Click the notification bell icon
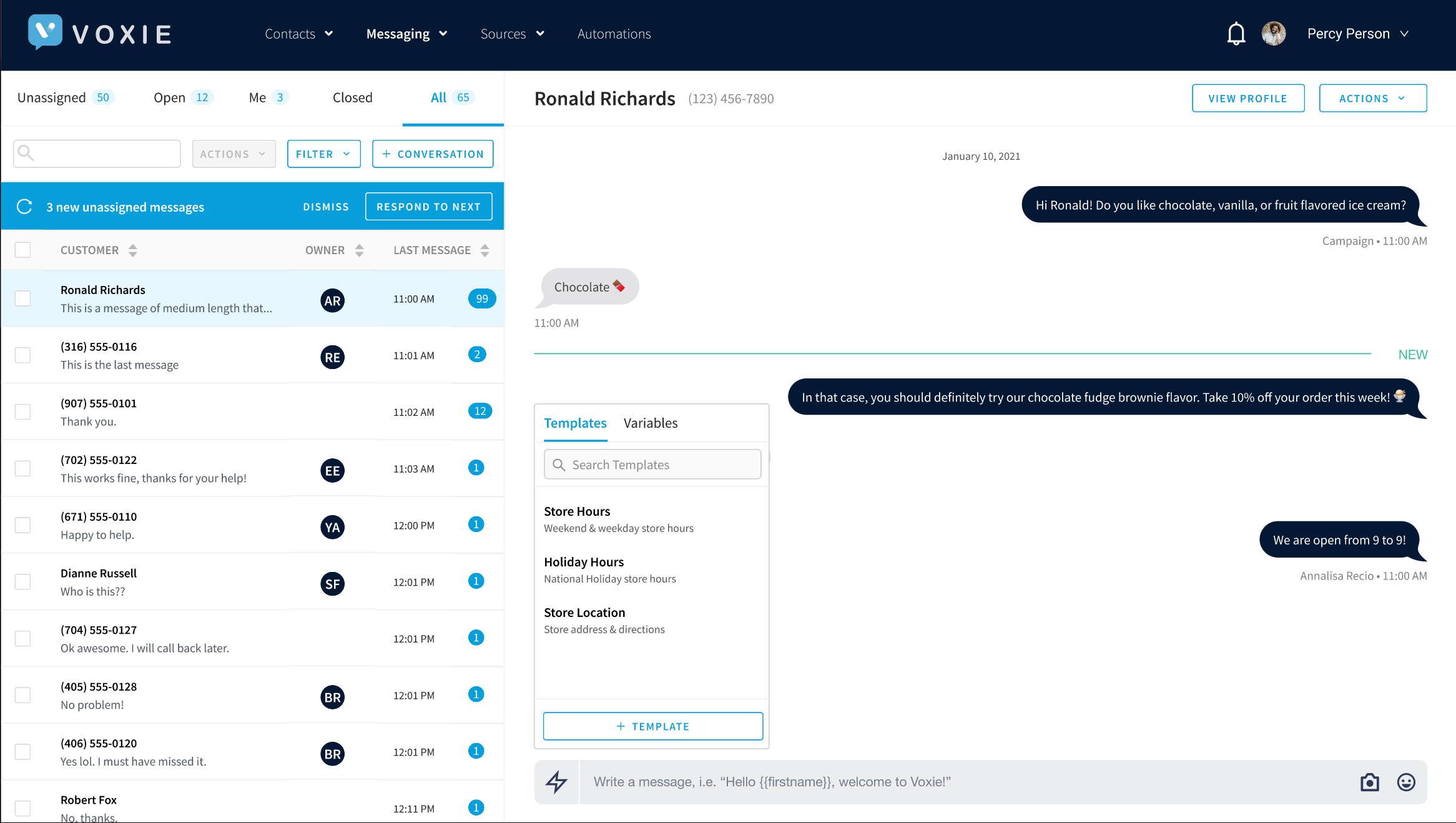 click(1236, 34)
